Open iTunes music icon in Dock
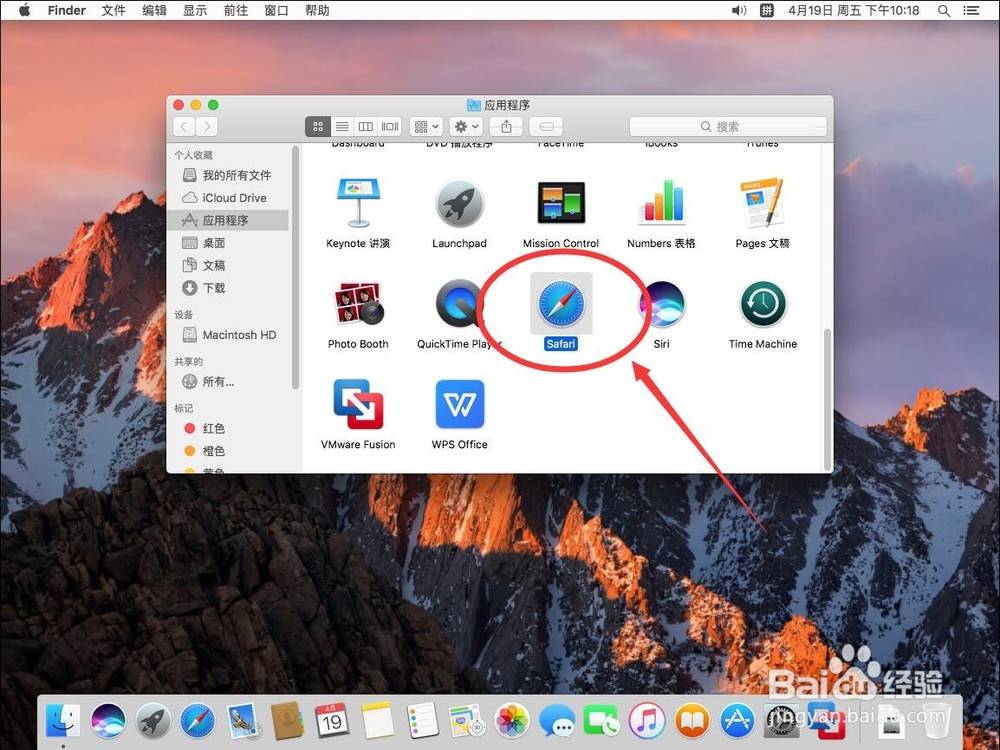The height and width of the screenshot is (750, 1000). 647,721
